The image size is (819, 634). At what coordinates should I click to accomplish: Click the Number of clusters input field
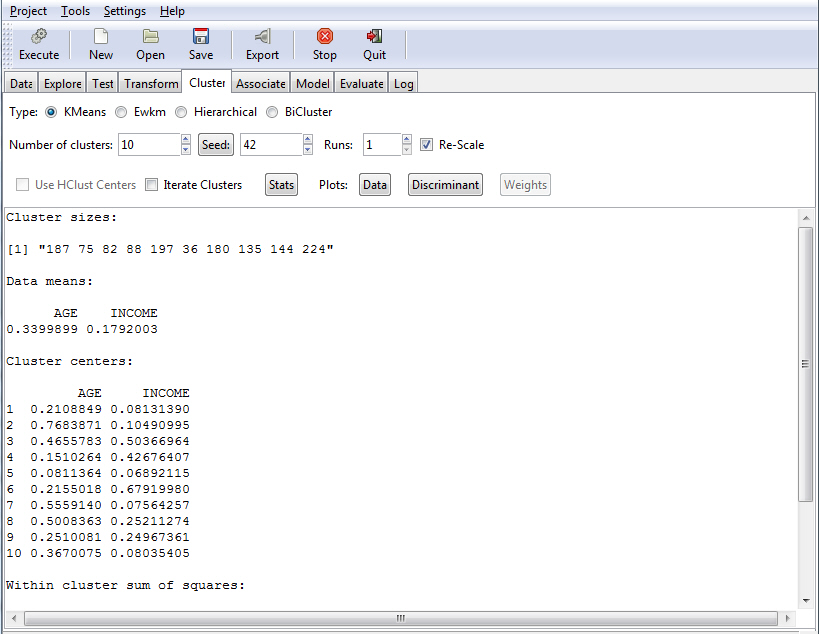pyautogui.click(x=149, y=145)
